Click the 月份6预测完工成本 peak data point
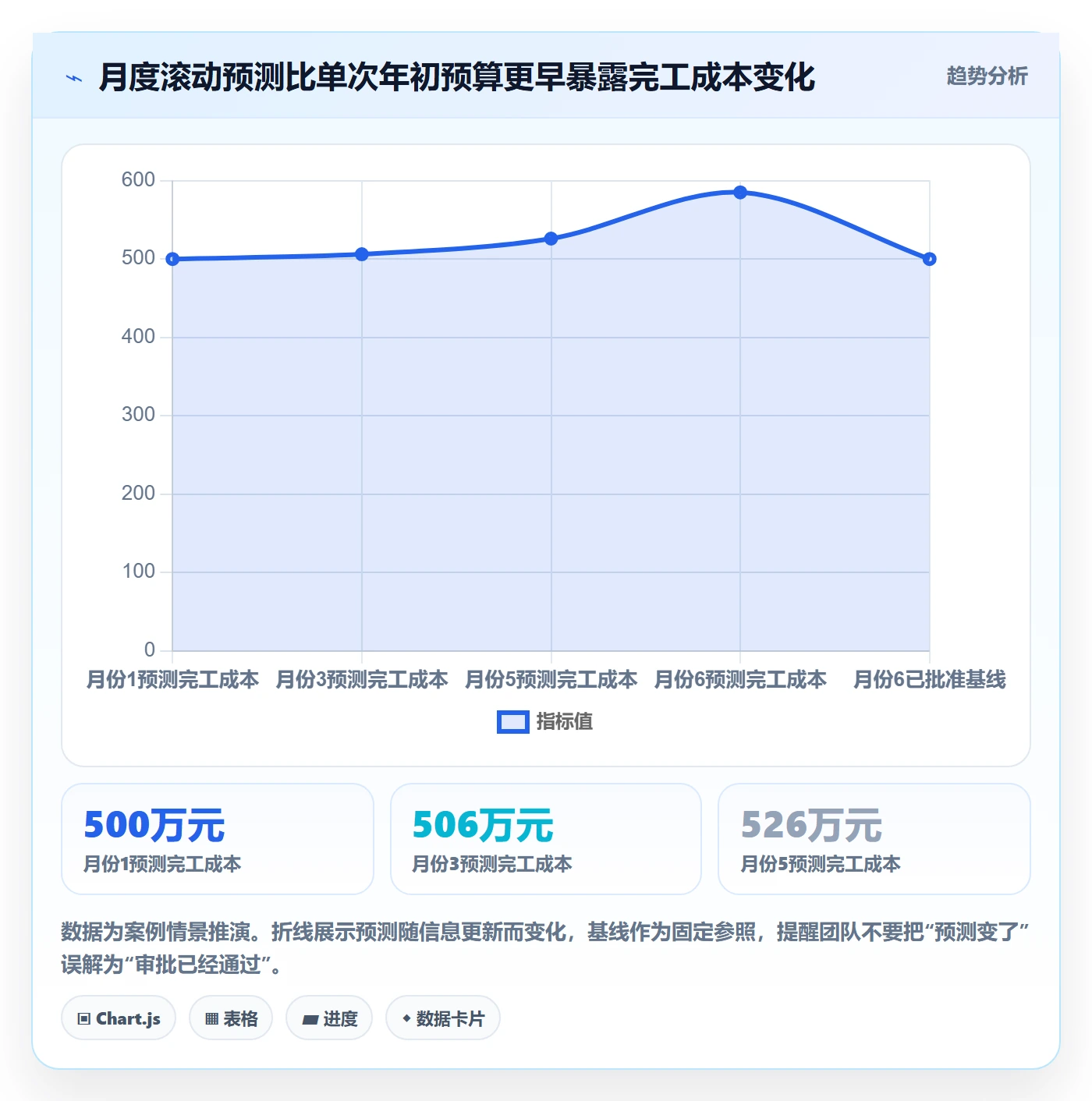This screenshot has height=1101, width=1092. point(740,193)
